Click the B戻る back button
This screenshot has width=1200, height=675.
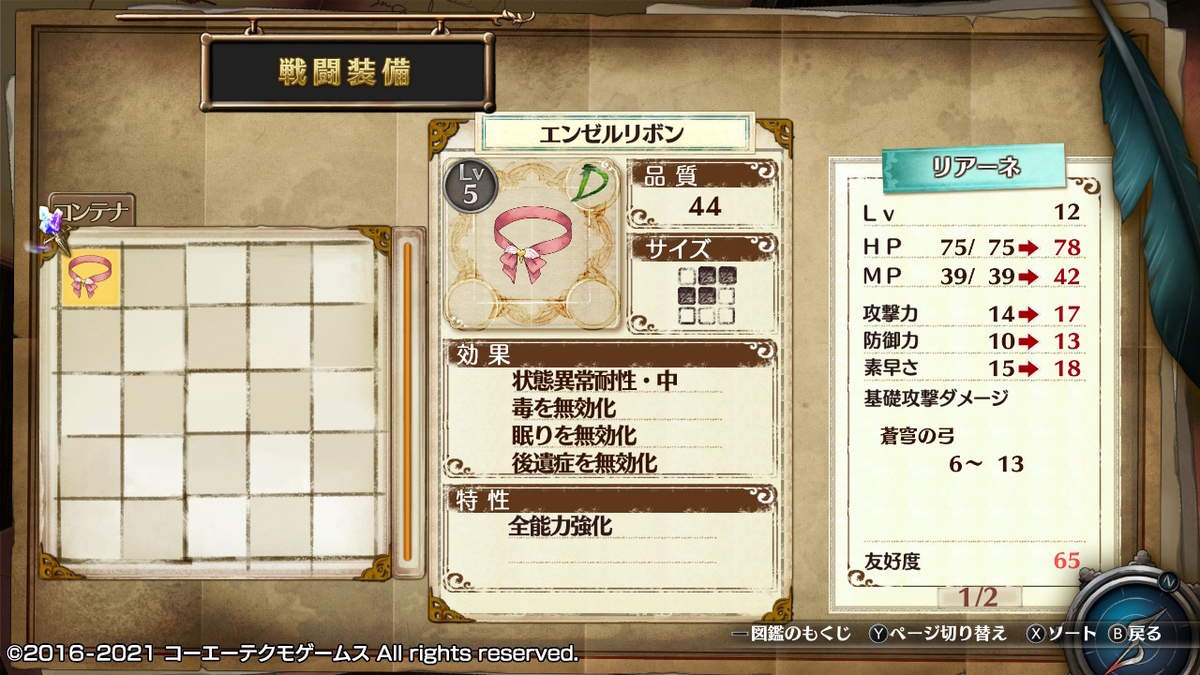tap(1136, 633)
